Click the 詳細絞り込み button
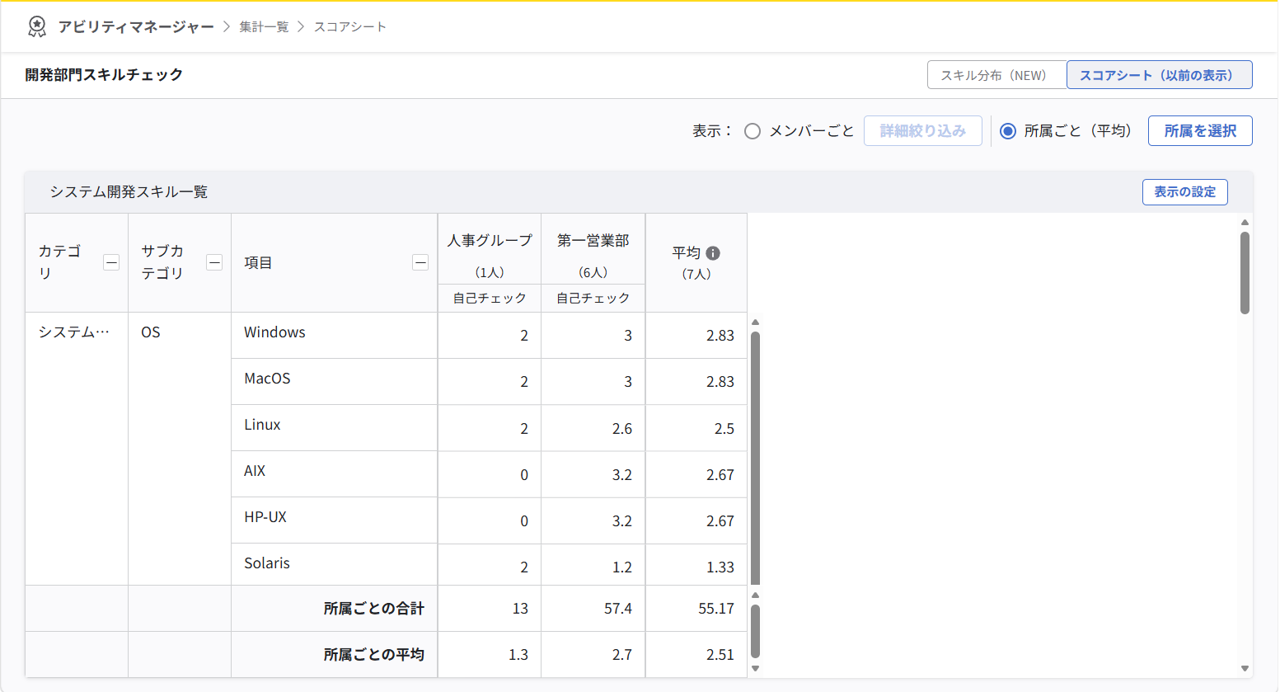Image resolution: width=1280 pixels, height=692 pixels. click(x=923, y=131)
